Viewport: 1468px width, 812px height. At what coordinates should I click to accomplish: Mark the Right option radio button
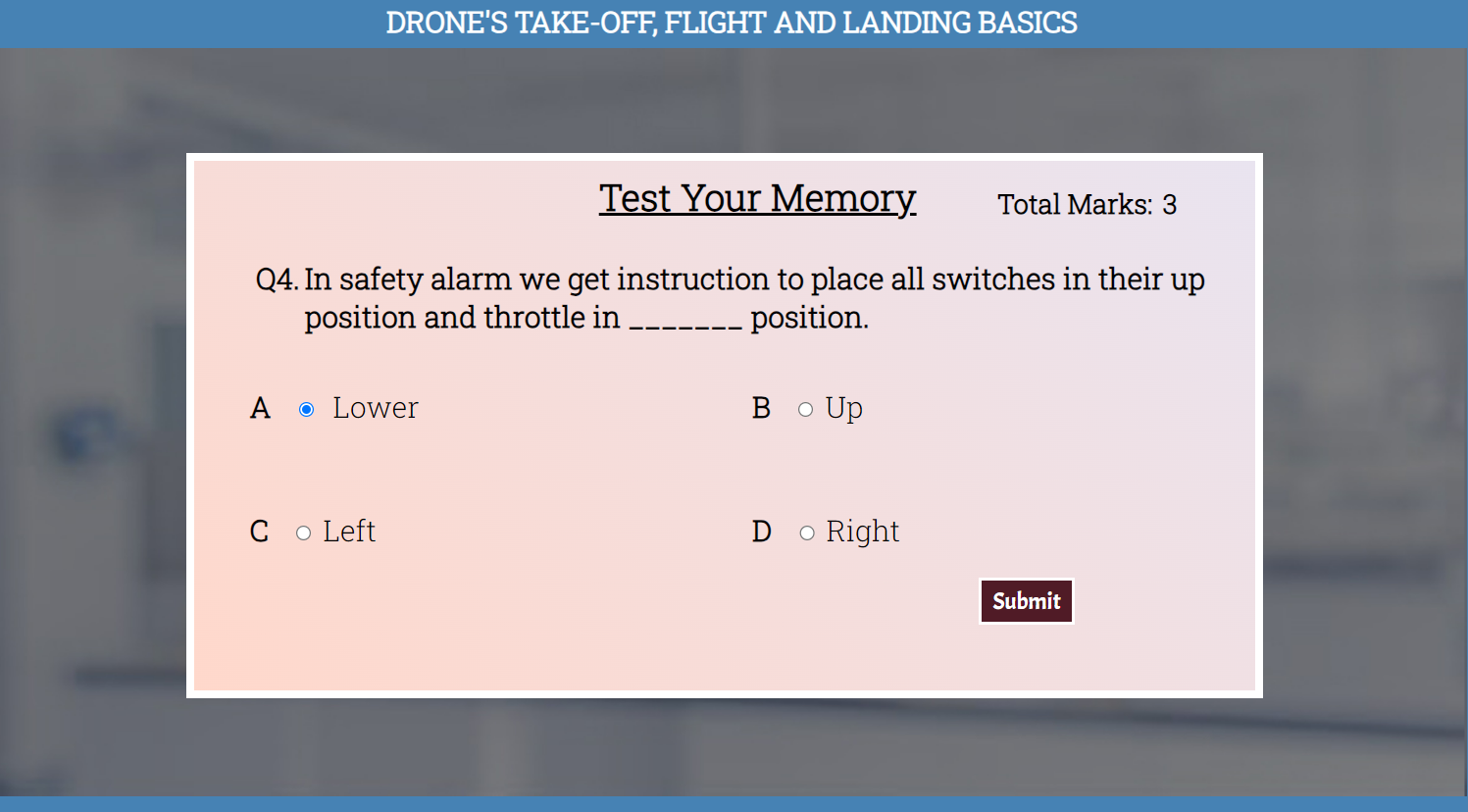click(x=807, y=533)
